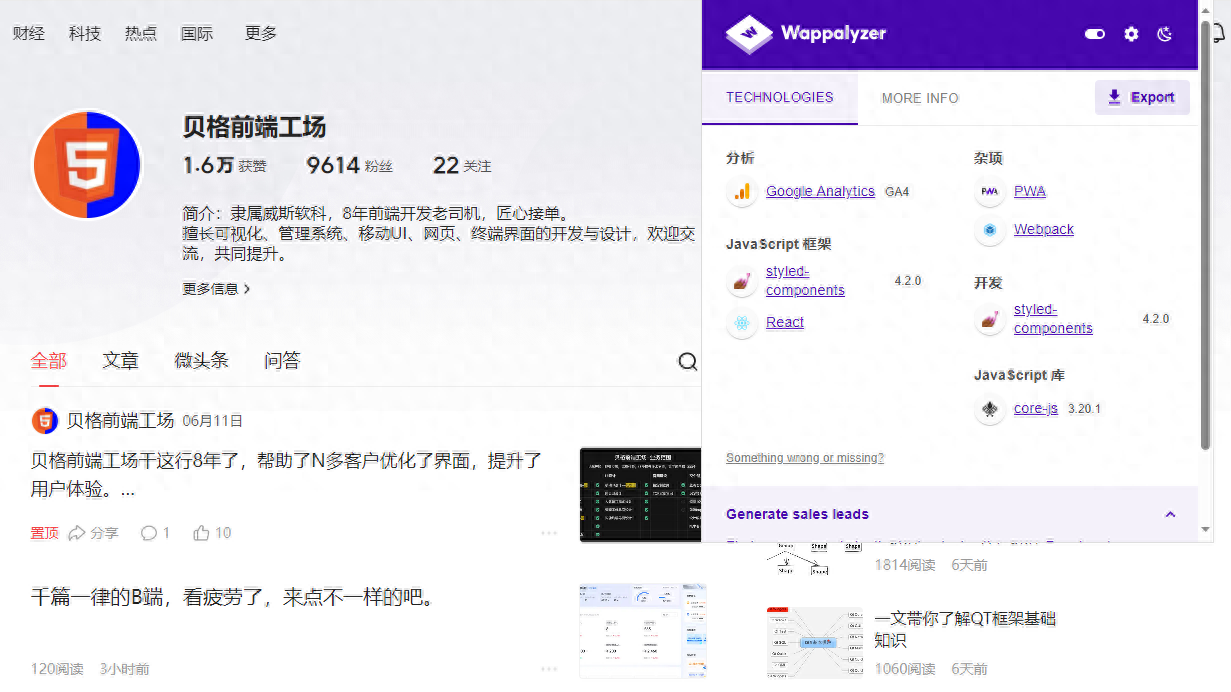Viewport: 1231px width, 692px height.
Task: Click styled-components icon under JavaScript 框架
Action: coord(742,284)
